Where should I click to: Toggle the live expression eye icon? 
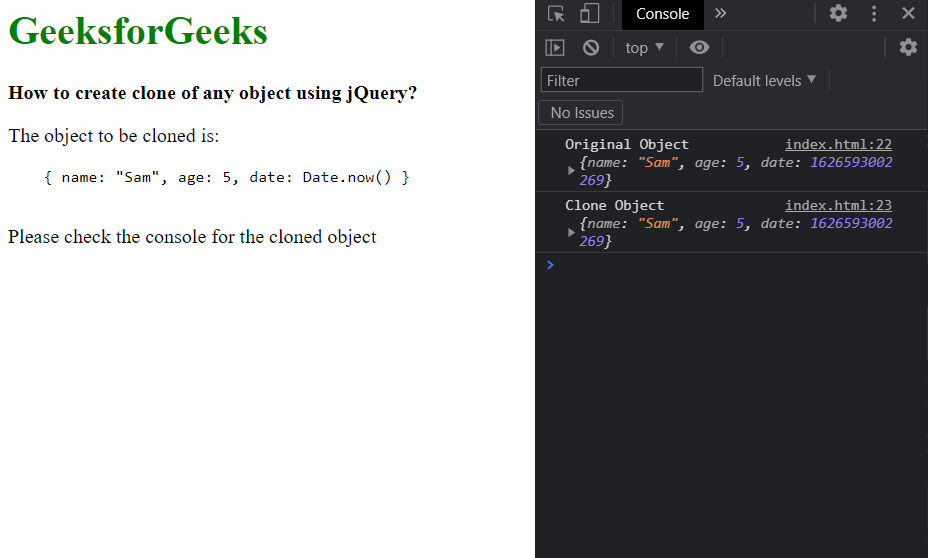[699, 47]
